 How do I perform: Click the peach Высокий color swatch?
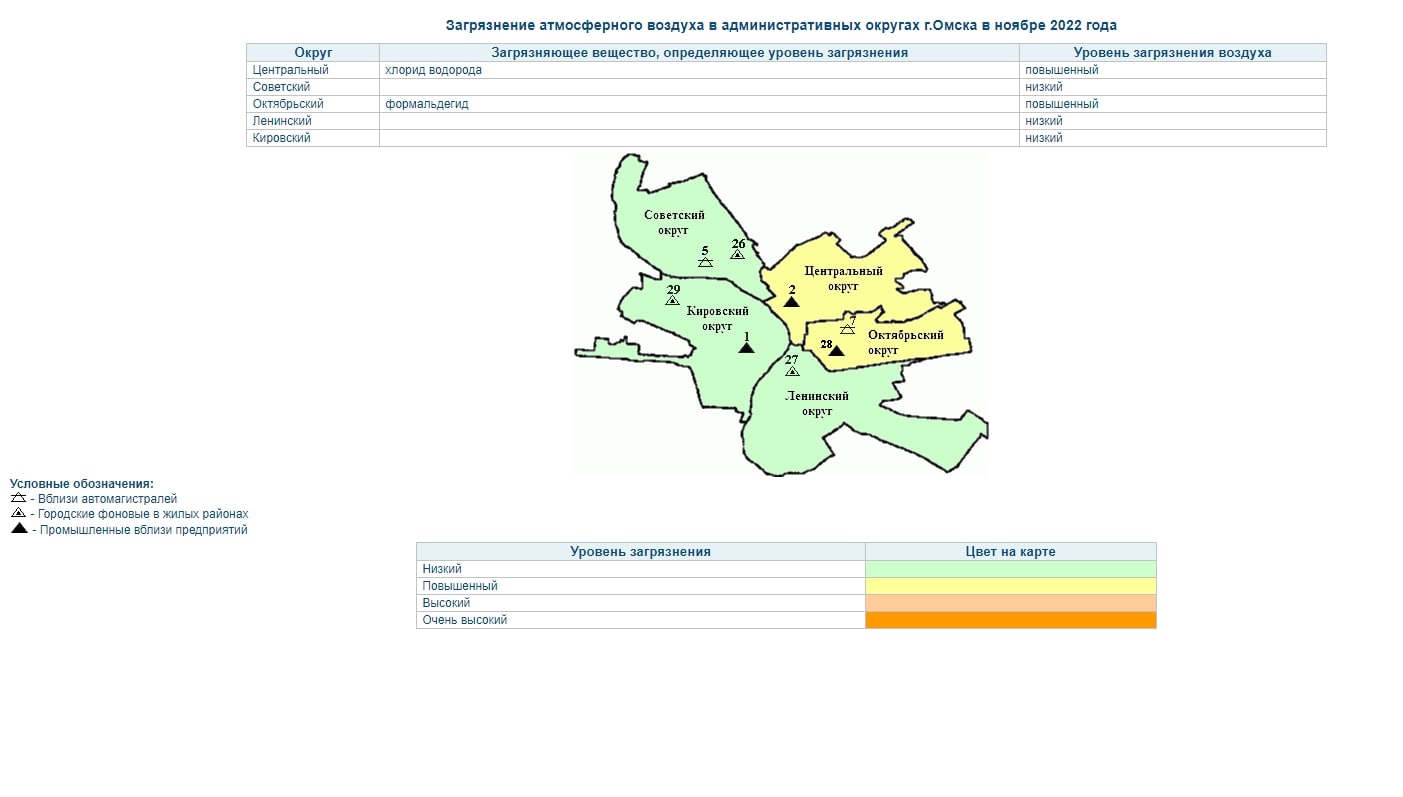[x=1010, y=603]
